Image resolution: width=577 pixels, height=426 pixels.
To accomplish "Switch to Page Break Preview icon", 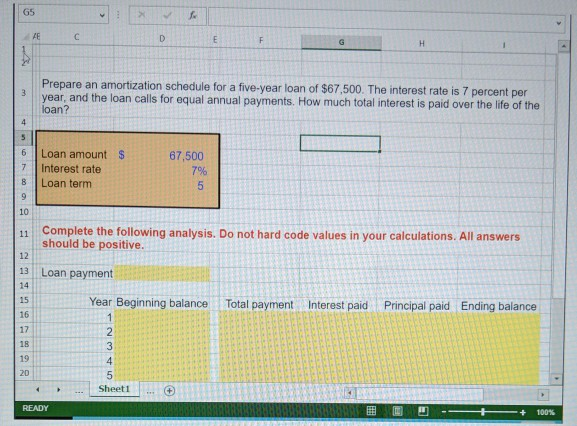I will [423, 411].
